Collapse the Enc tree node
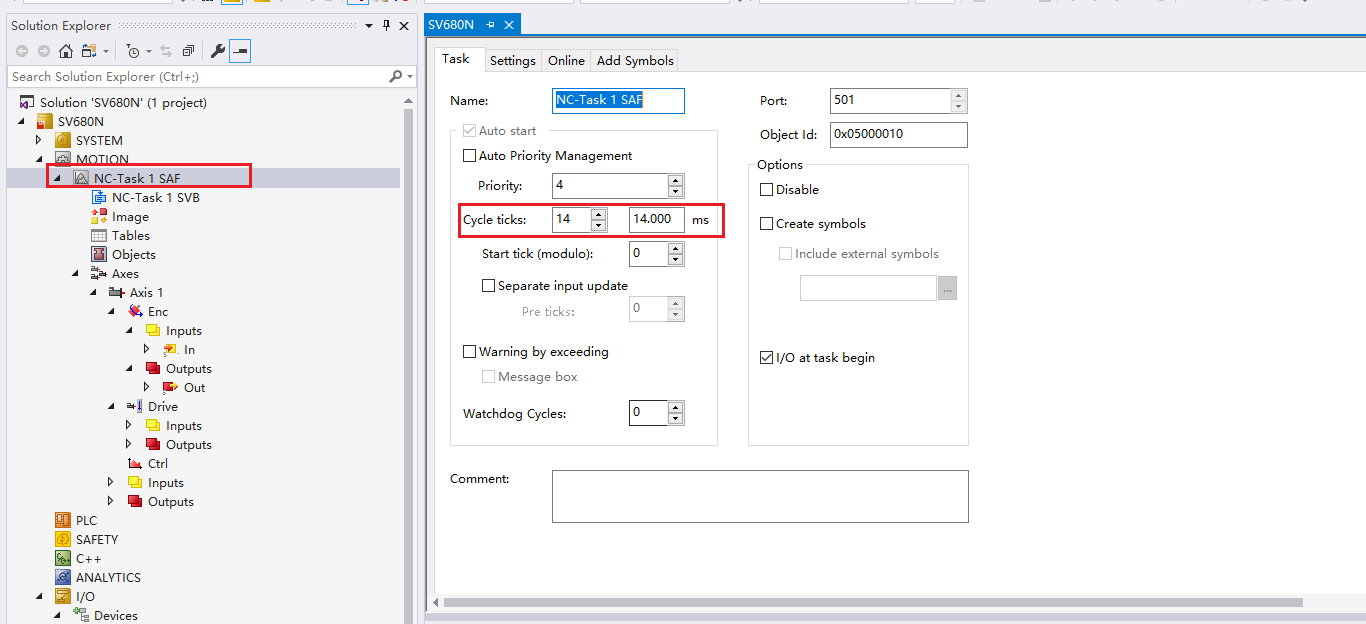 point(111,311)
